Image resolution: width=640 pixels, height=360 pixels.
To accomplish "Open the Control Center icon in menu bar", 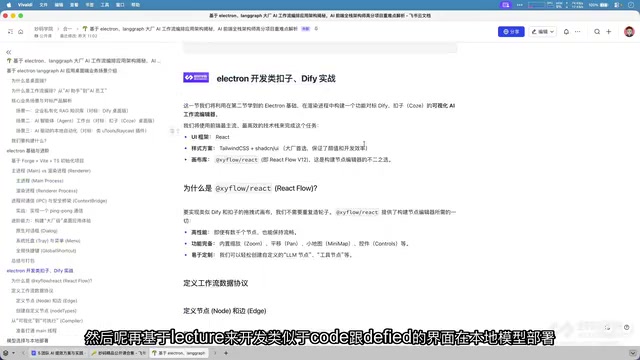I will point(618,5).
